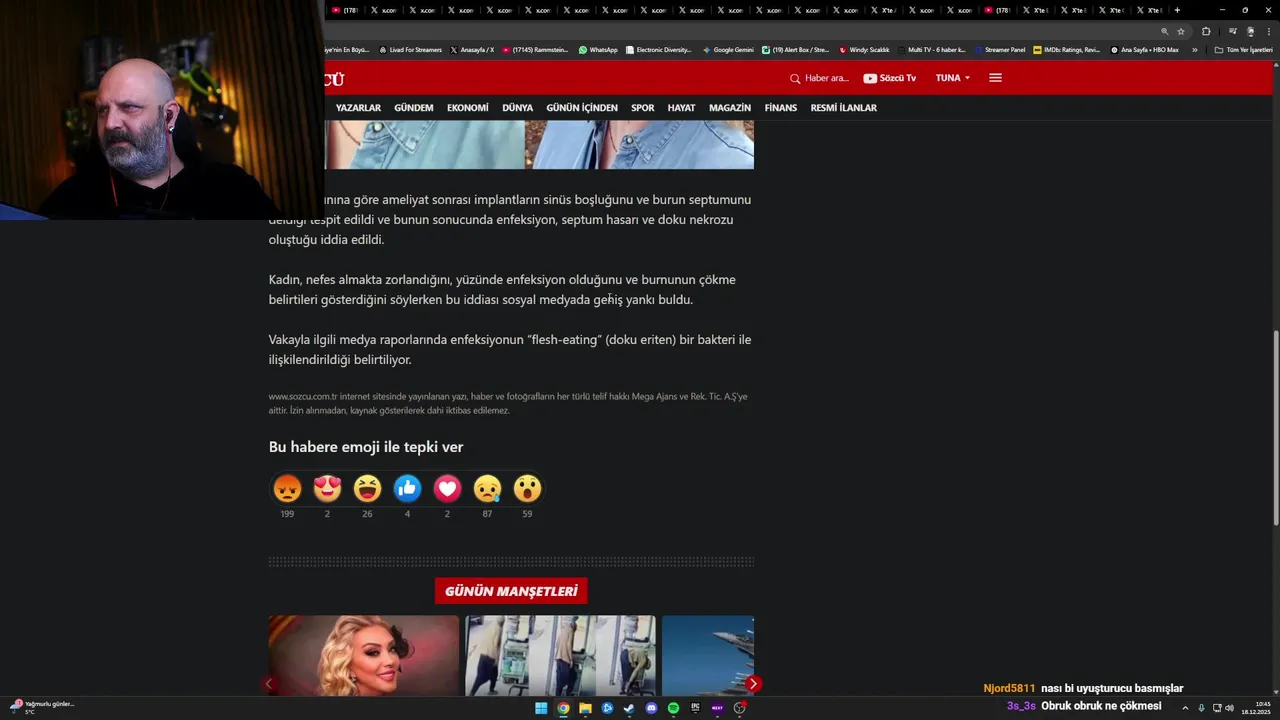The image size is (1280, 720).
Task: React with the blue thumbs-up emoji
Action: click(407, 488)
